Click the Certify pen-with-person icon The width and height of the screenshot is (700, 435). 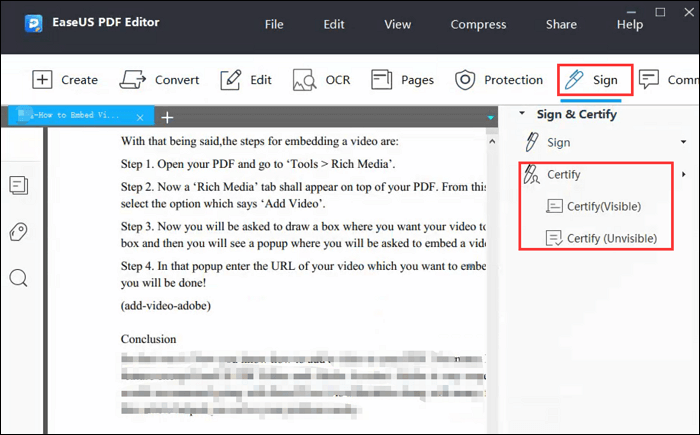tap(531, 174)
